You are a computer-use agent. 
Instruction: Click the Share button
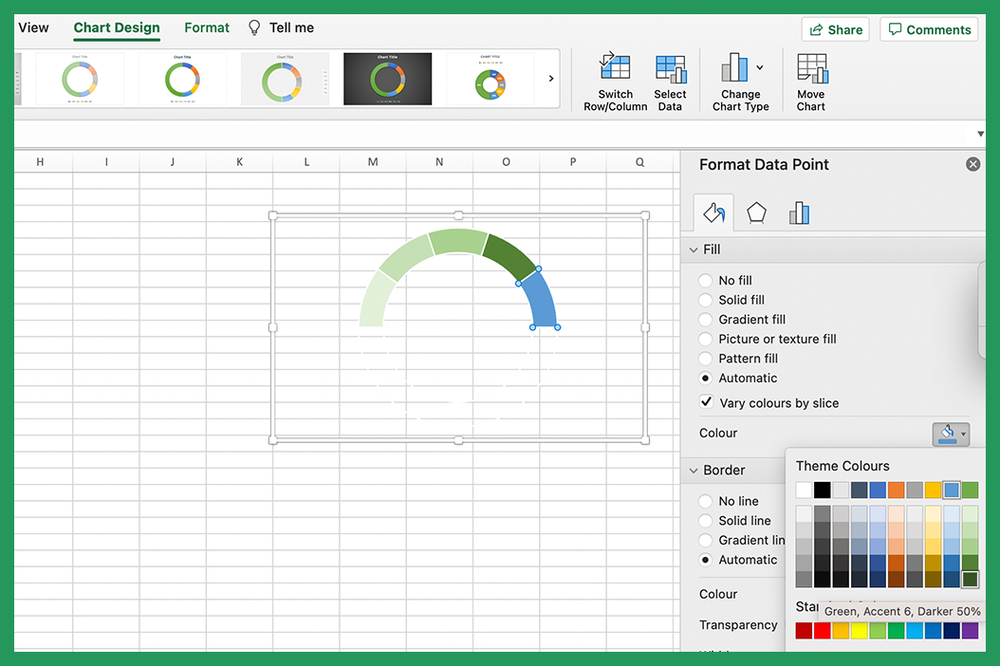pos(835,29)
